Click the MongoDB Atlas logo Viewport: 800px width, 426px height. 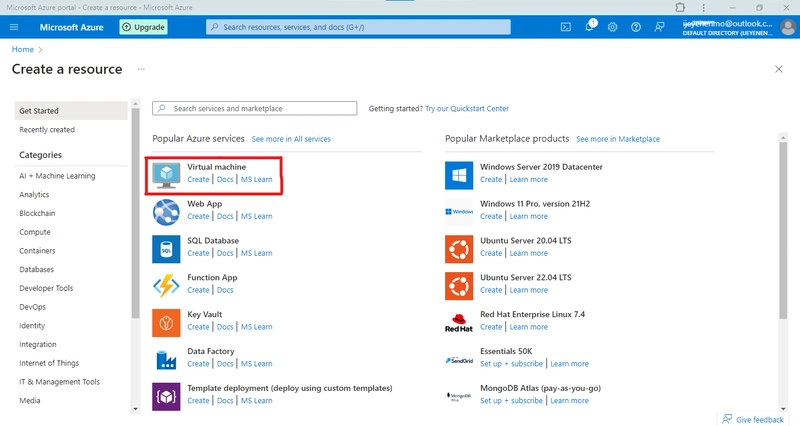point(459,396)
